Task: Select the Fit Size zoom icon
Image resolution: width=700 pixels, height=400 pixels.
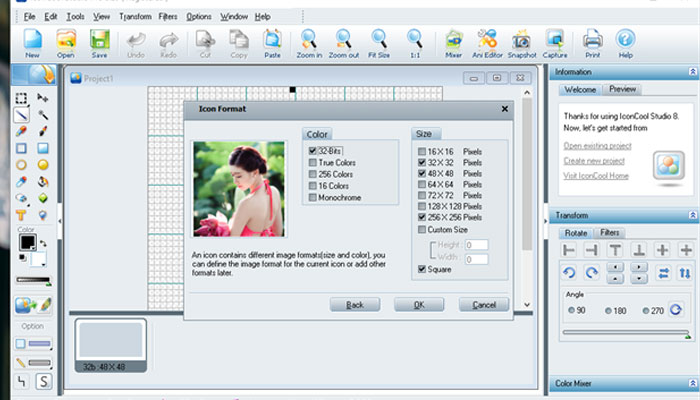Action: click(x=379, y=43)
